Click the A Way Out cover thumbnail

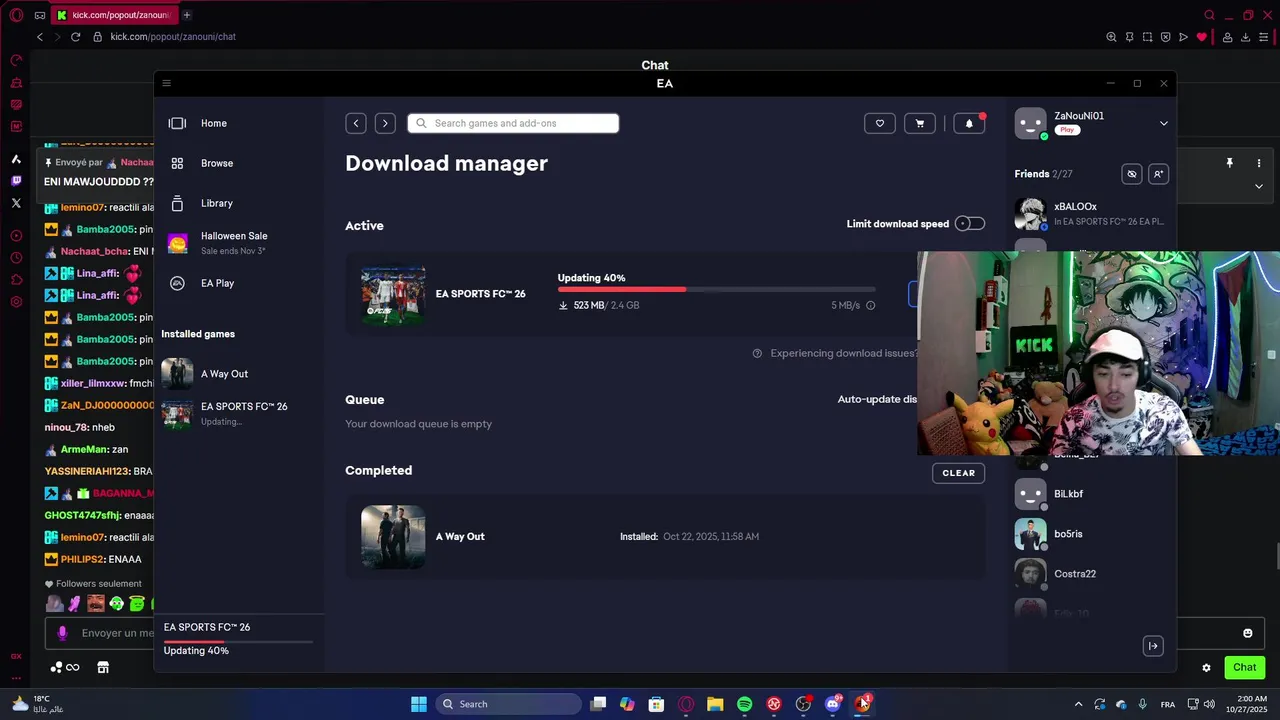[x=393, y=537]
